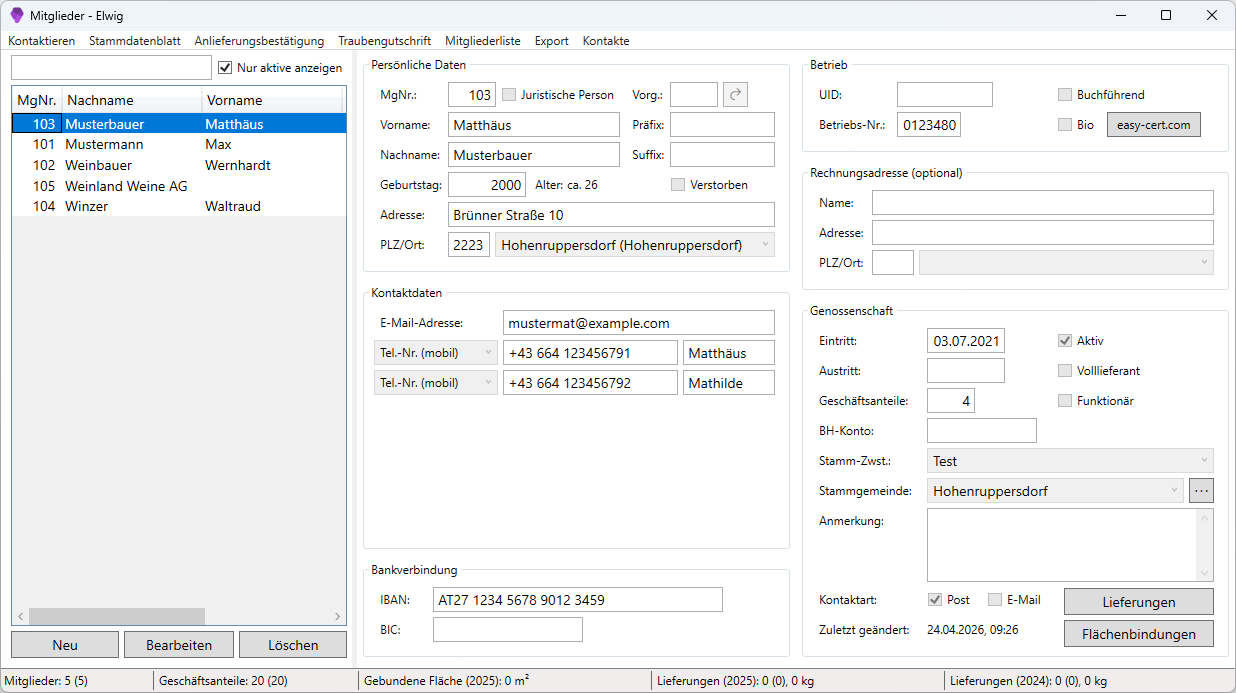Viewport: 1236px width, 693px height.
Task: Open the Hohenruppersdorf PLZ/Ort dropdown
Action: pyautogui.click(x=635, y=245)
